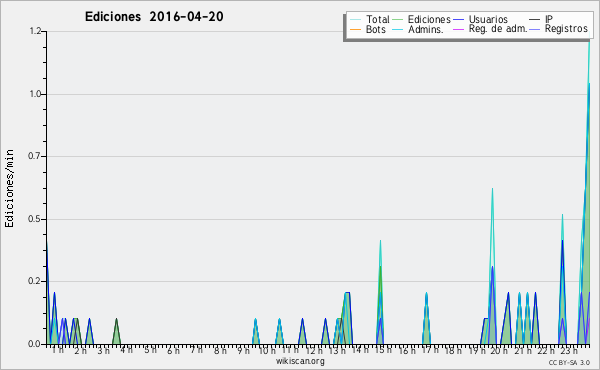Click the Ediciones/min y-axis label
This screenshot has width=600, height=370.
9,188
